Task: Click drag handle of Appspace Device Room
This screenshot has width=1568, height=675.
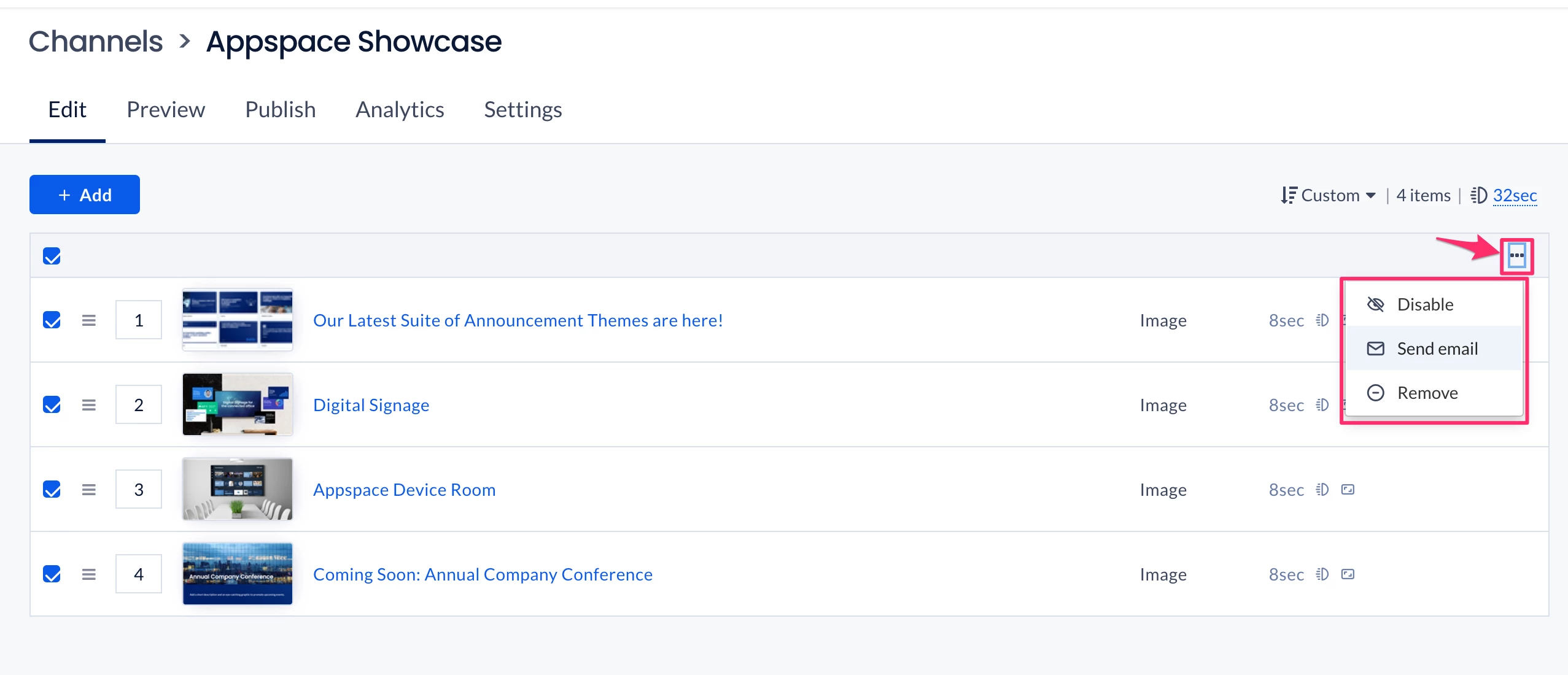Action: pos(89,490)
